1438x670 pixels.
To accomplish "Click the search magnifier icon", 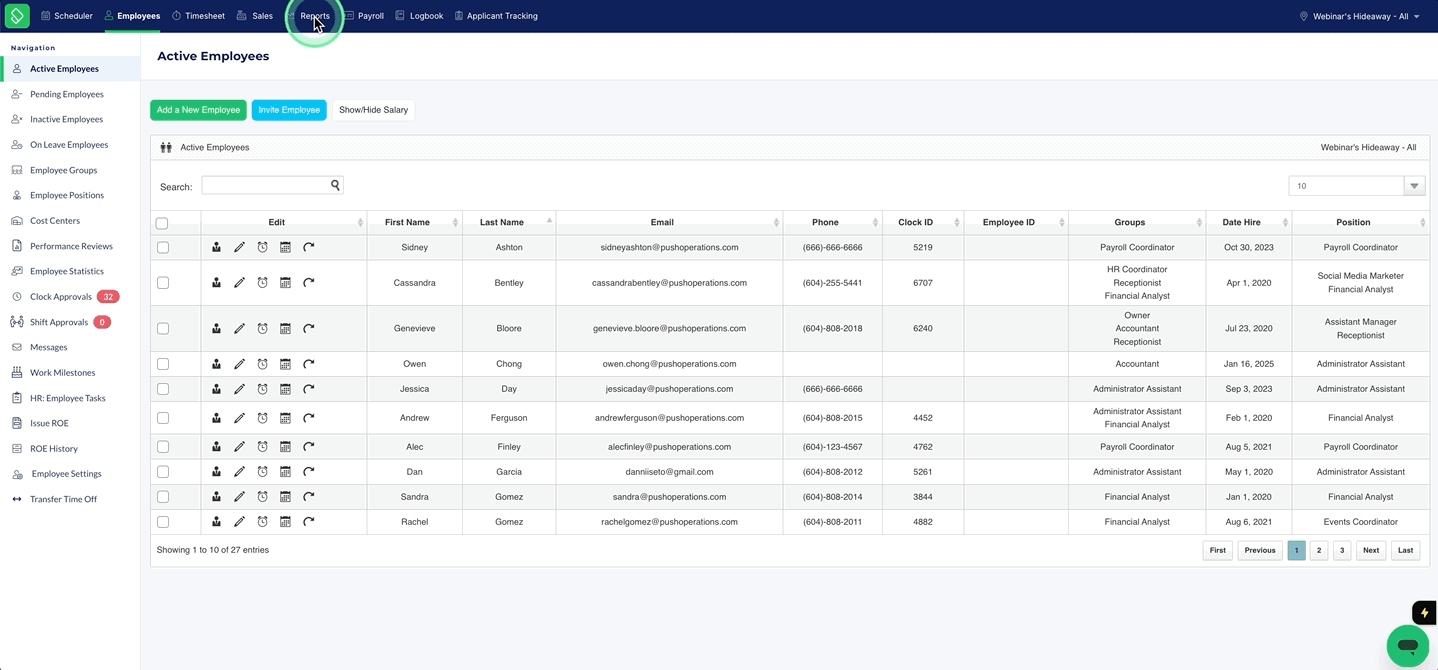I will 336,185.
